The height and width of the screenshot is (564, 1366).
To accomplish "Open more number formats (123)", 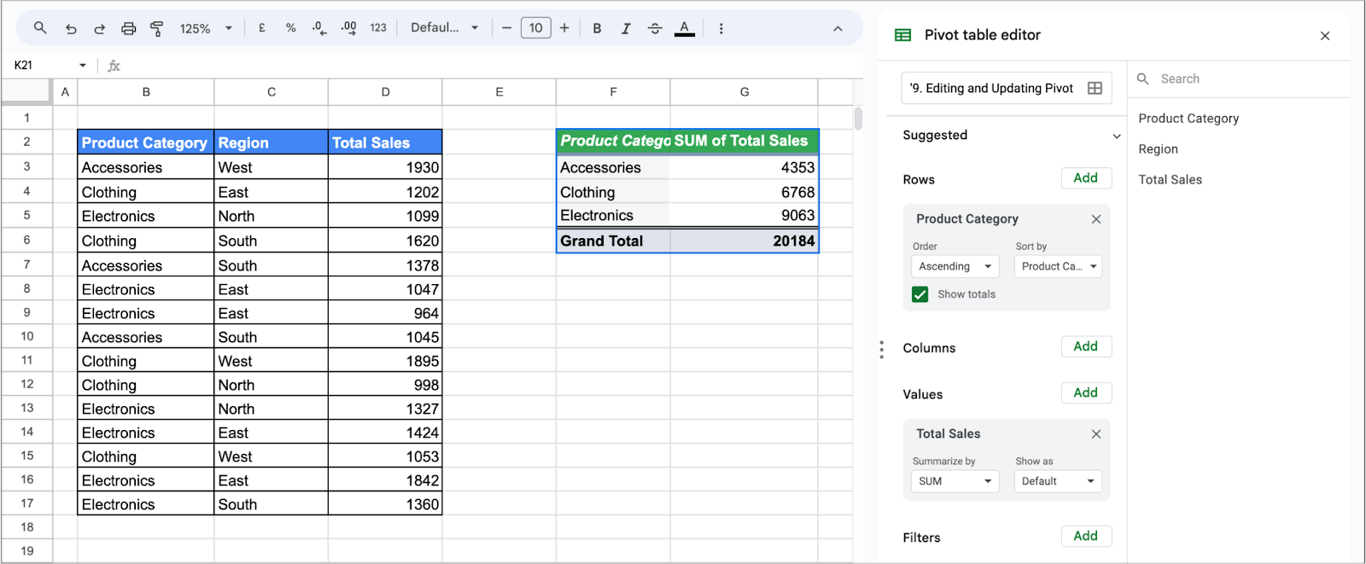I will coord(378,28).
